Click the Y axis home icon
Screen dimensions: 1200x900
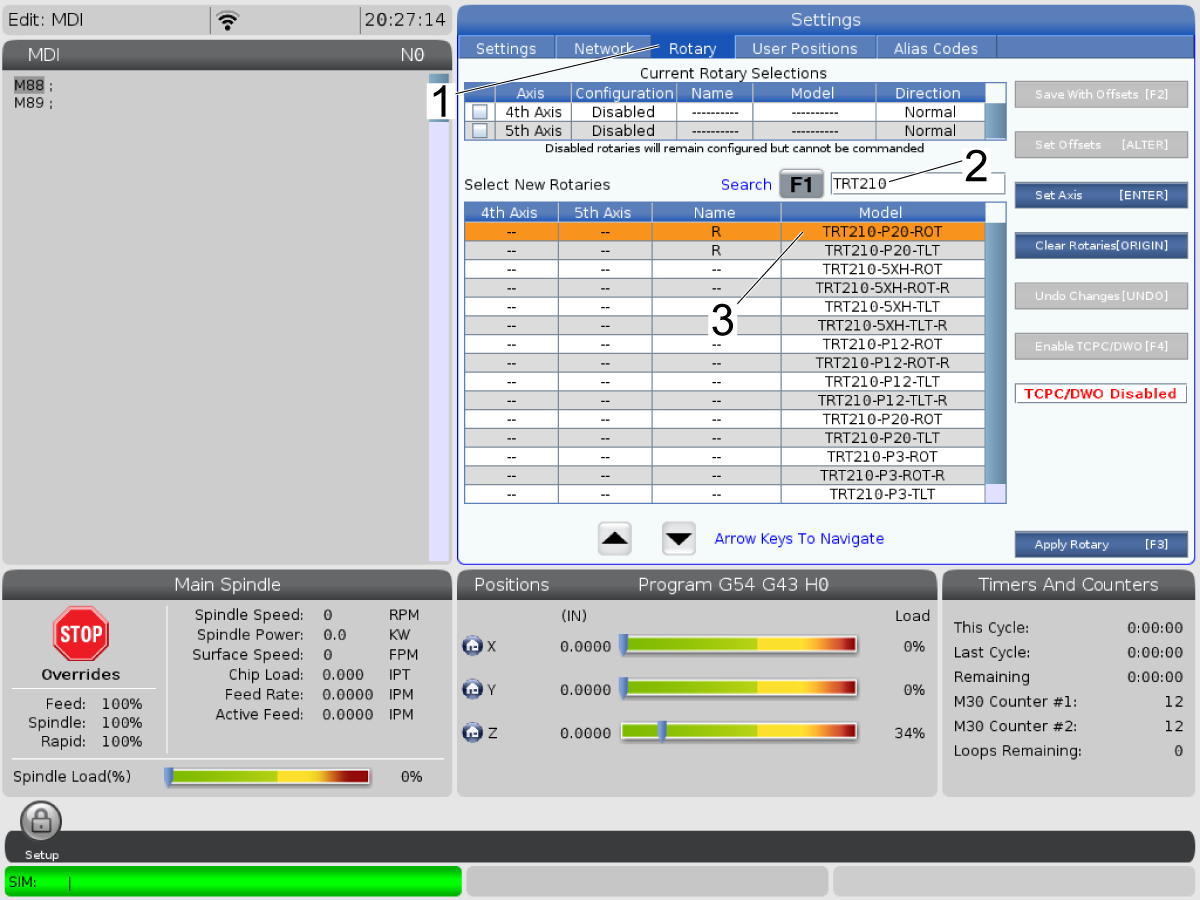(x=472, y=689)
